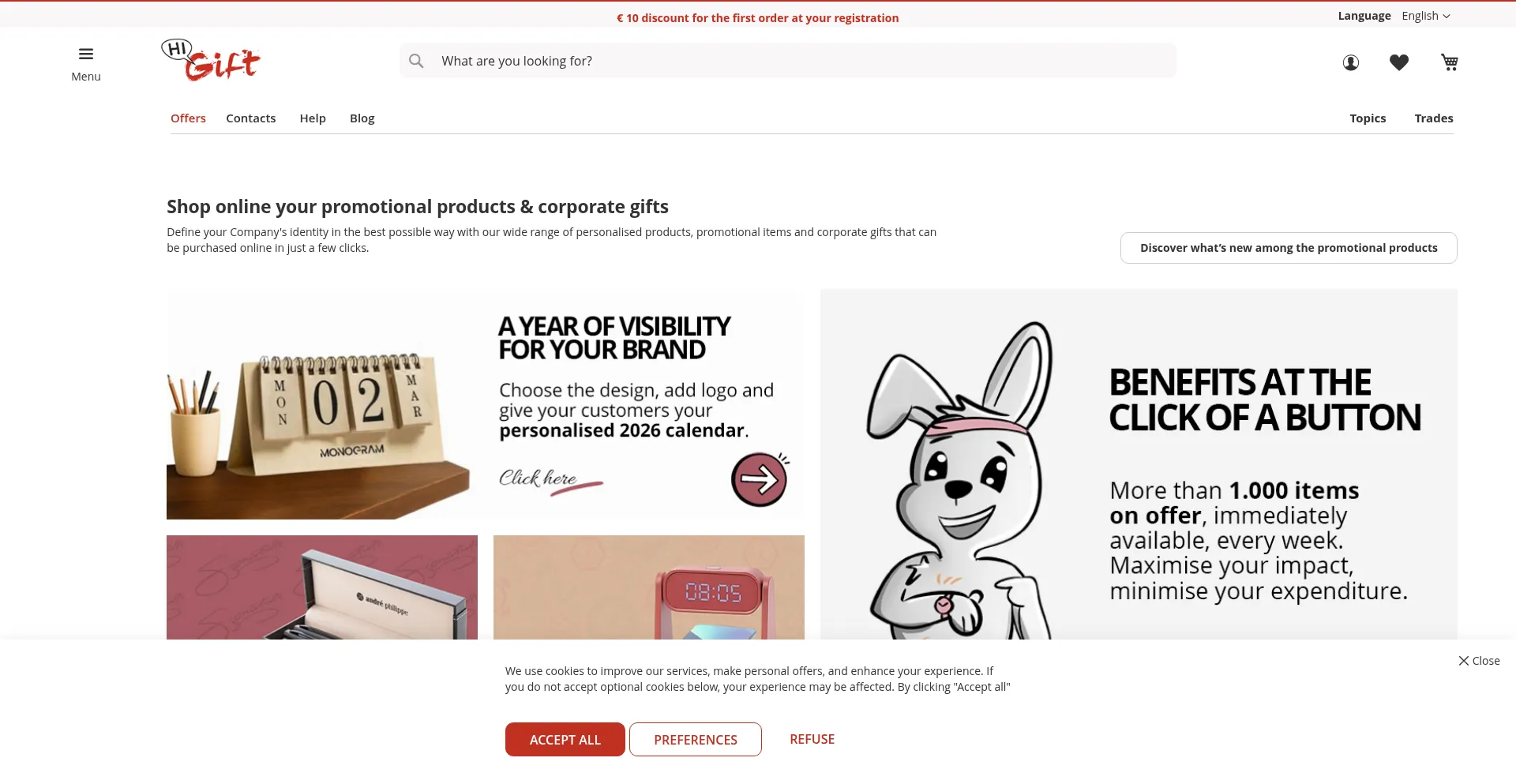This screenshot has height=784, width=1516.
Task: Open the shopping cart icon
Action: (1450, 62)
